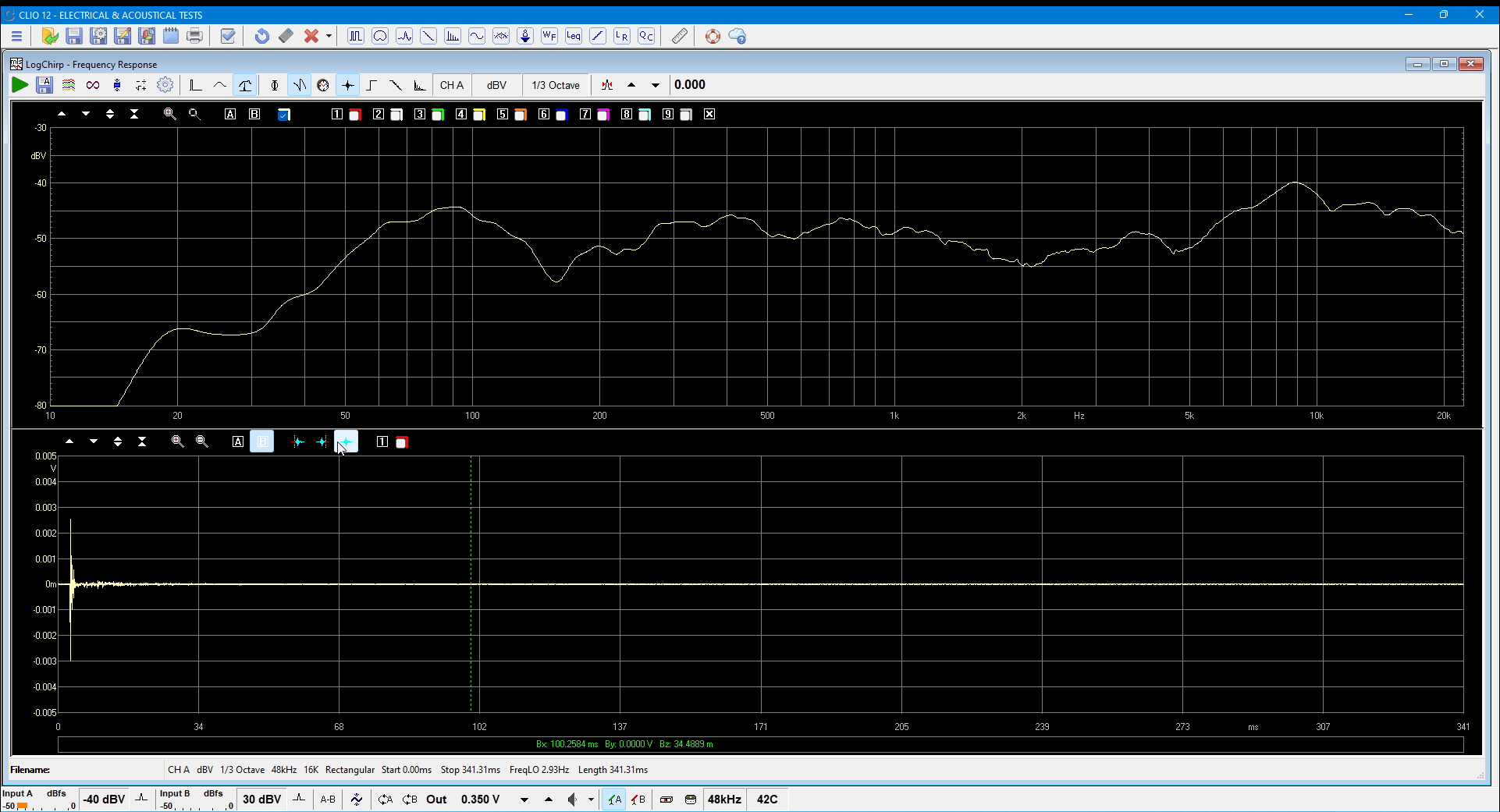
Task: Open the 'QC' quality control module
Action: click(x=646, y=36)
